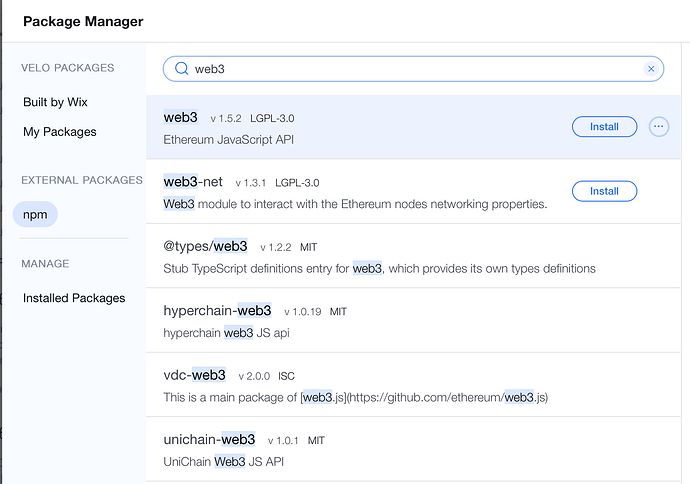Click the search magnifier icon
690x484 pixels.
point(181,69)
